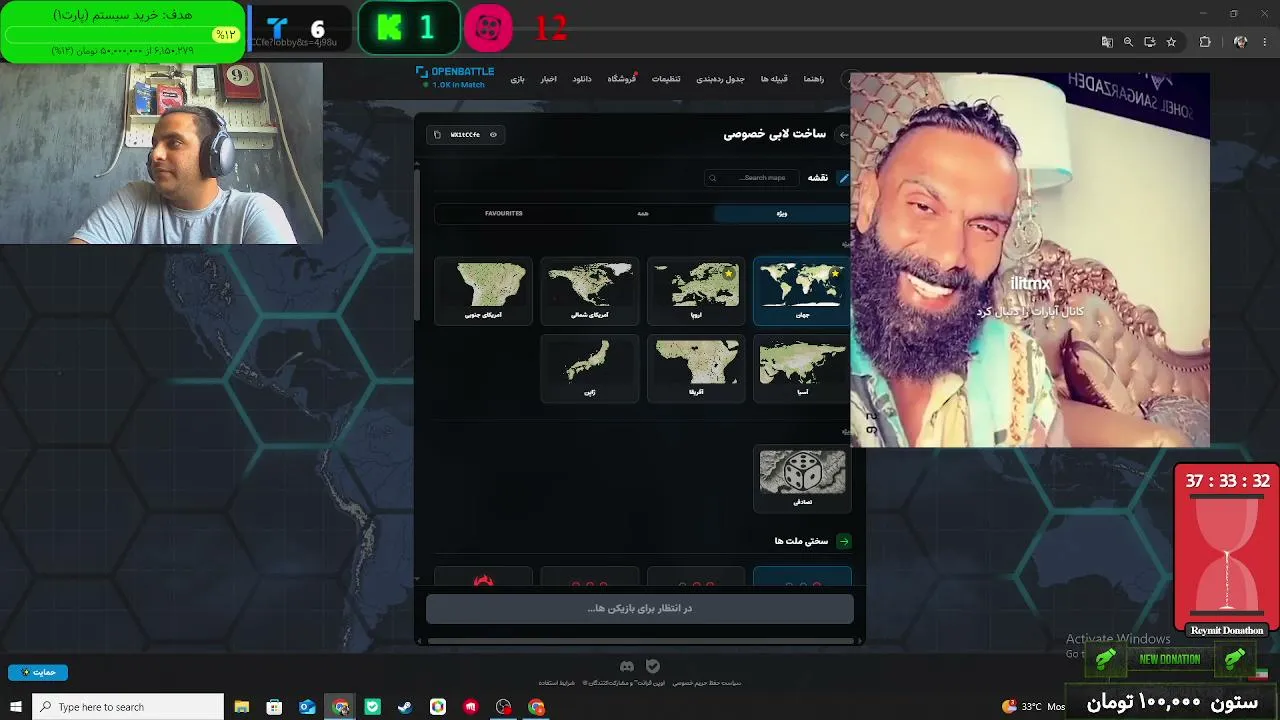Toggle lobby code visibility with the eye icon
Image resolution: width=1280 pixels, height=720 pixels.
(493, 135)
